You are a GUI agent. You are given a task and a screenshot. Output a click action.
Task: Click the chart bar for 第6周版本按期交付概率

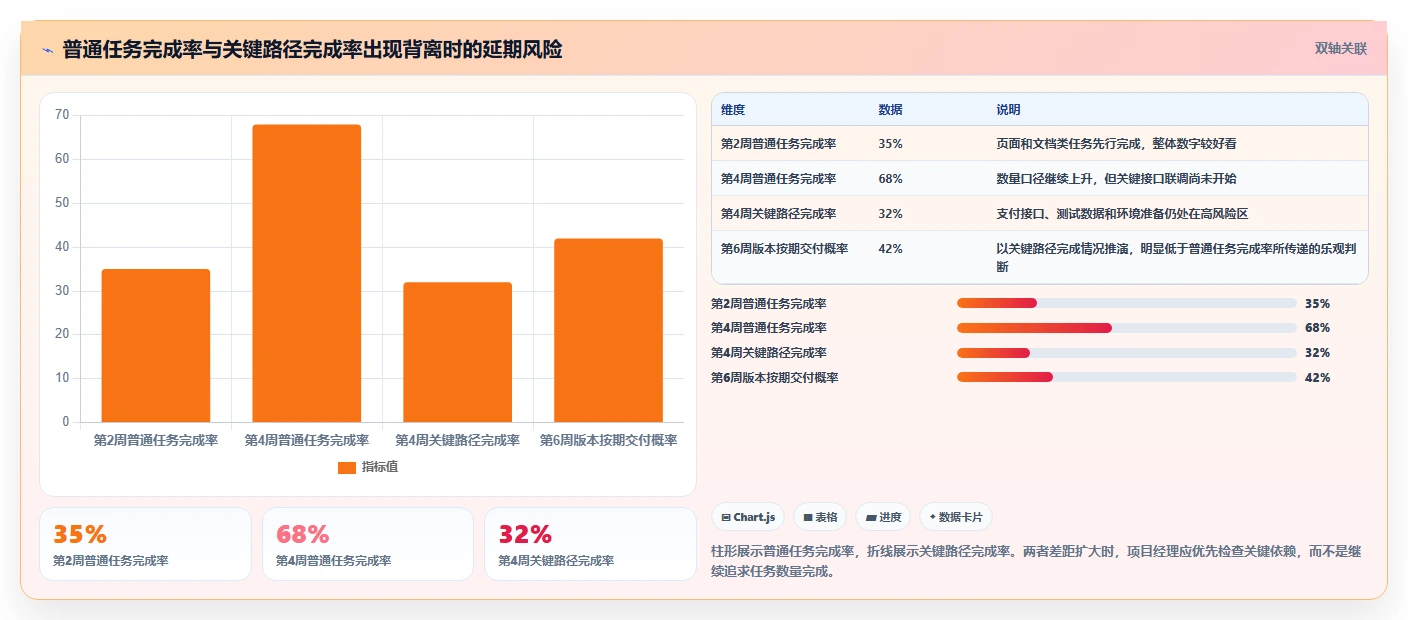tap(609, 330)
